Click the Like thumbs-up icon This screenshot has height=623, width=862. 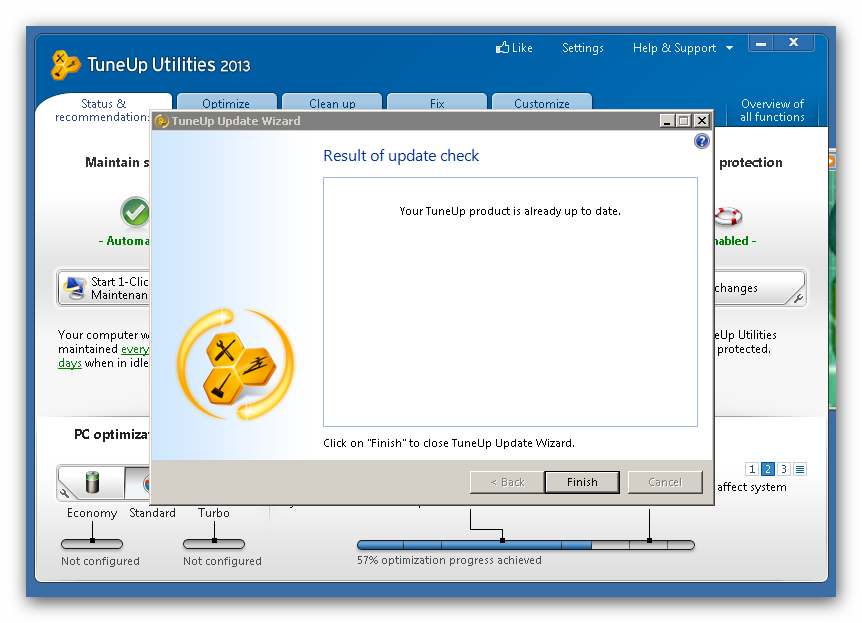pyautogui.click(x=502, y=48)
